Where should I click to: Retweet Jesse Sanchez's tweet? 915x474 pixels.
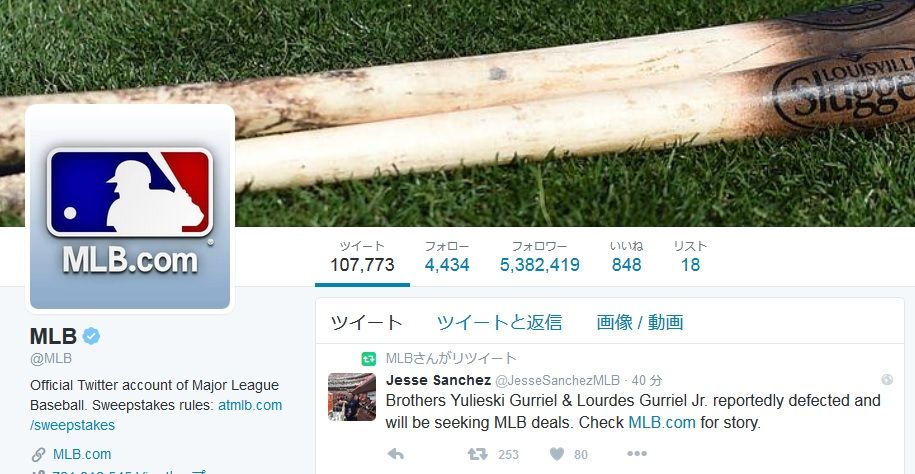point(477,454)
